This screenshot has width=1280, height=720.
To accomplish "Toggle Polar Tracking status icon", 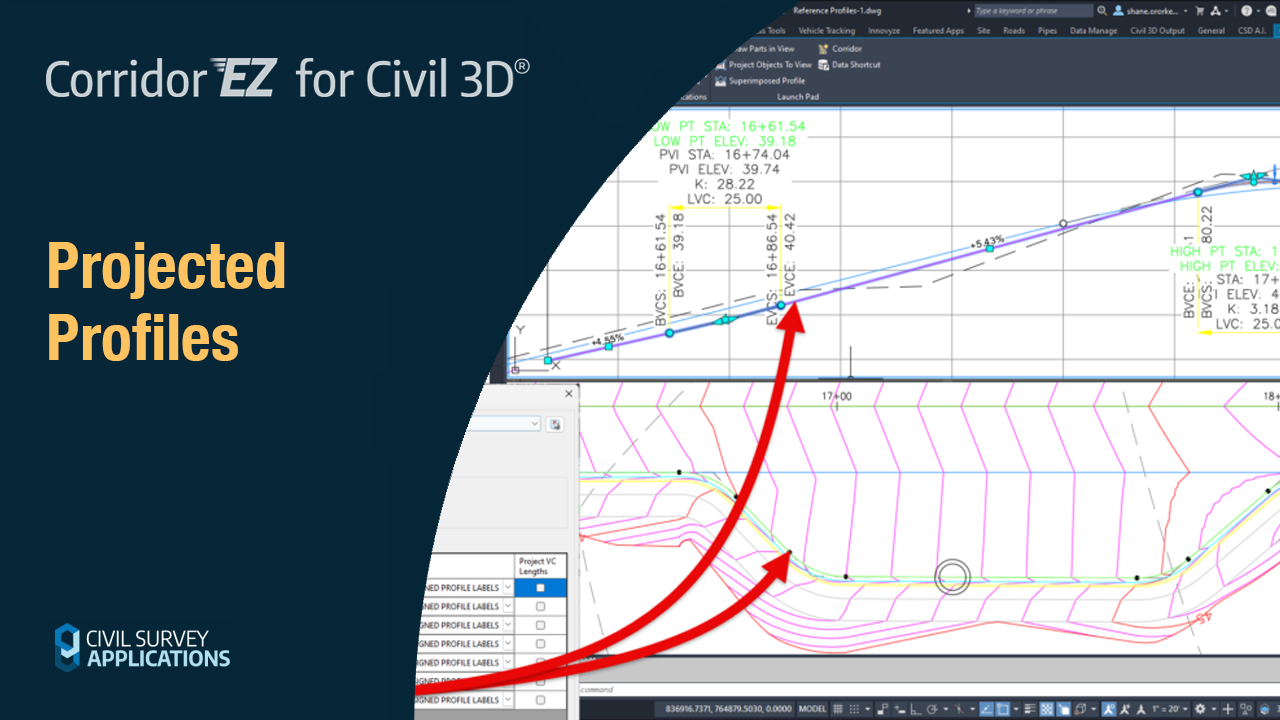I will coord(932,709).
